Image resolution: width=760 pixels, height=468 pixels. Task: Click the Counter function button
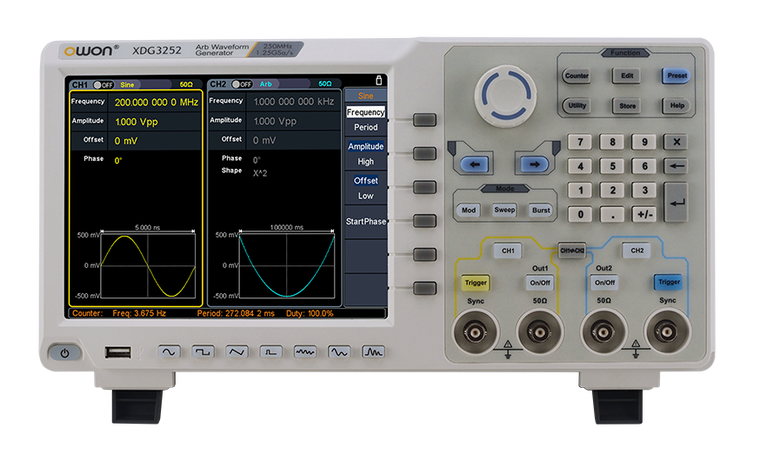(577, 76)
